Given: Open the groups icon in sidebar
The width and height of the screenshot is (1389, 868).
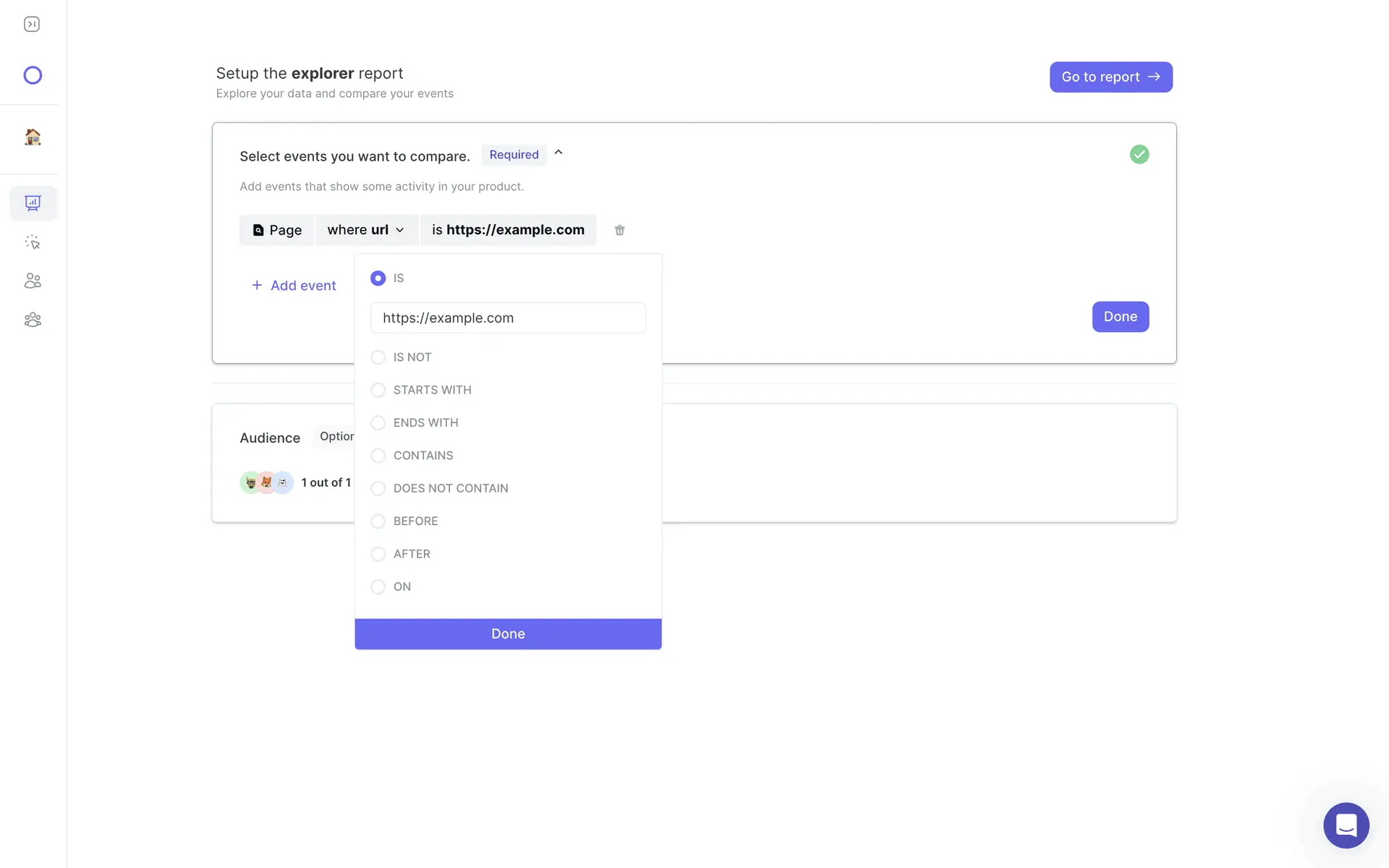Looking at the screenshot, I should pyautogui.click(x=33, y=320).
